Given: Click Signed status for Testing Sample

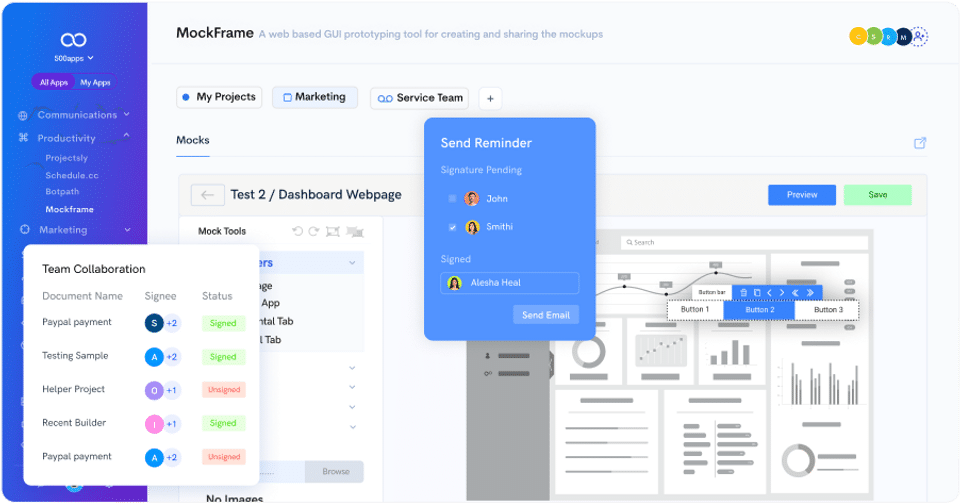Looking at the screenshot, I should 223,357.
